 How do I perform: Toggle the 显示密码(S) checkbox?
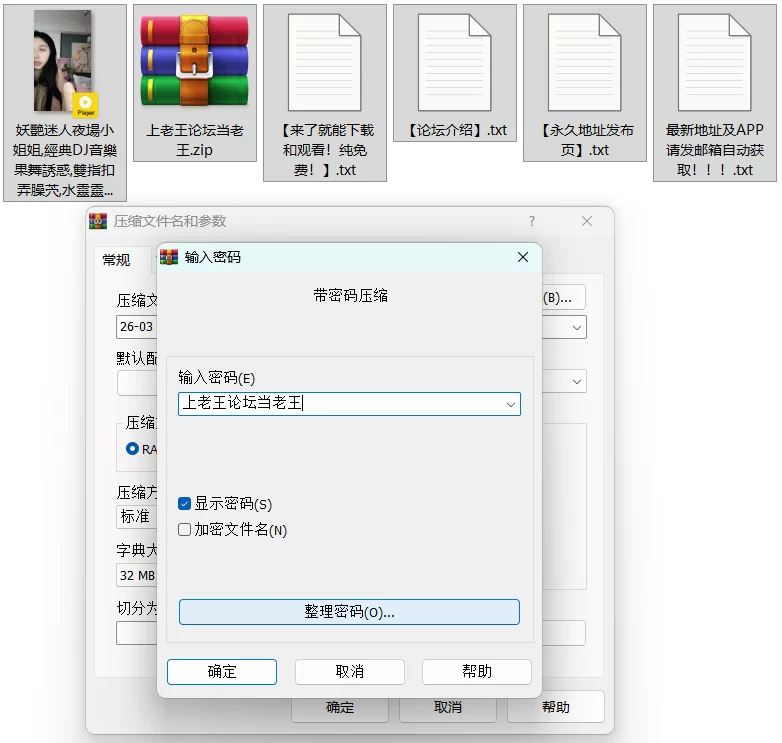[185, 504]
